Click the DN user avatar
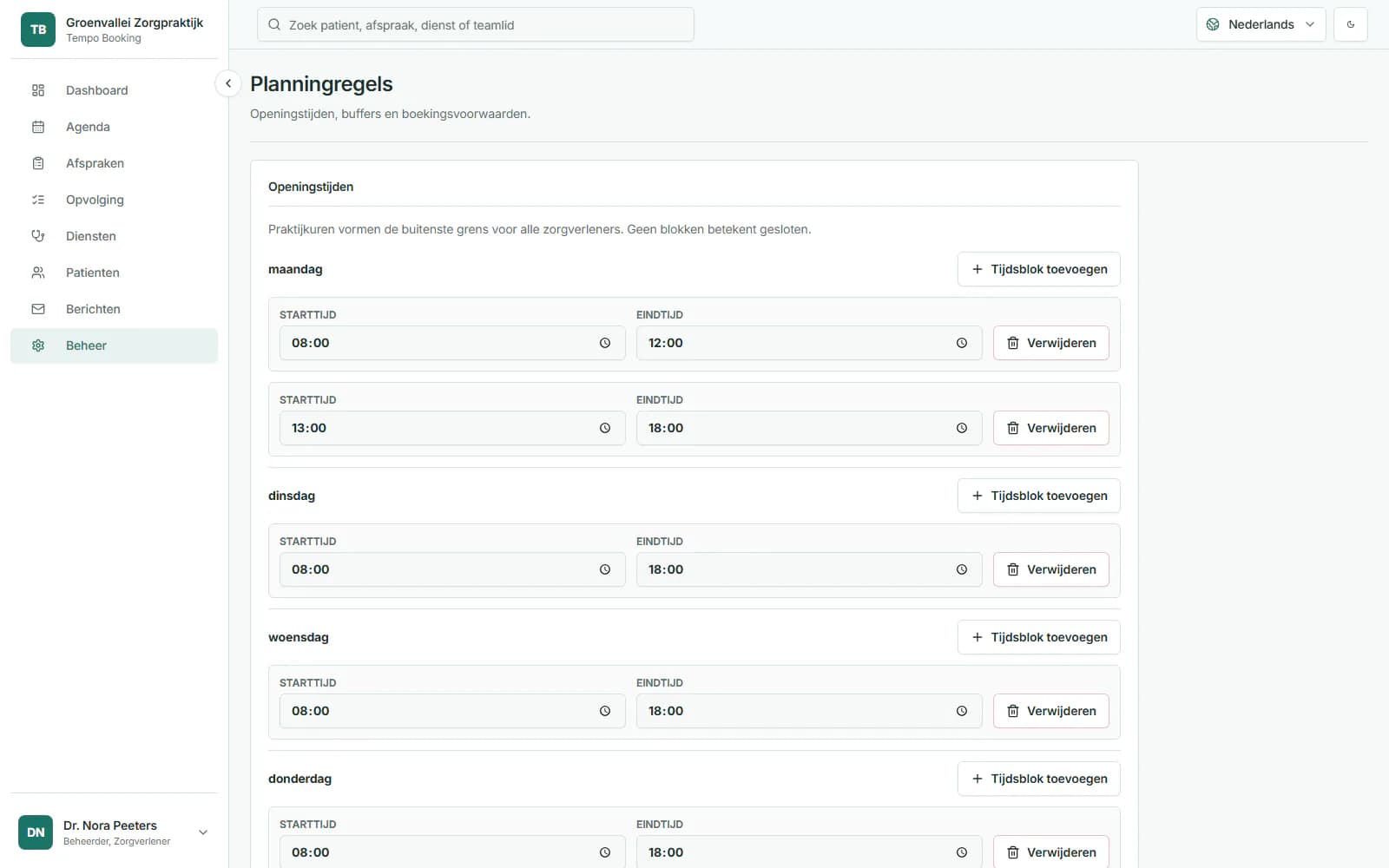Viewport: 1389px width, 868px height. [36, 832]
